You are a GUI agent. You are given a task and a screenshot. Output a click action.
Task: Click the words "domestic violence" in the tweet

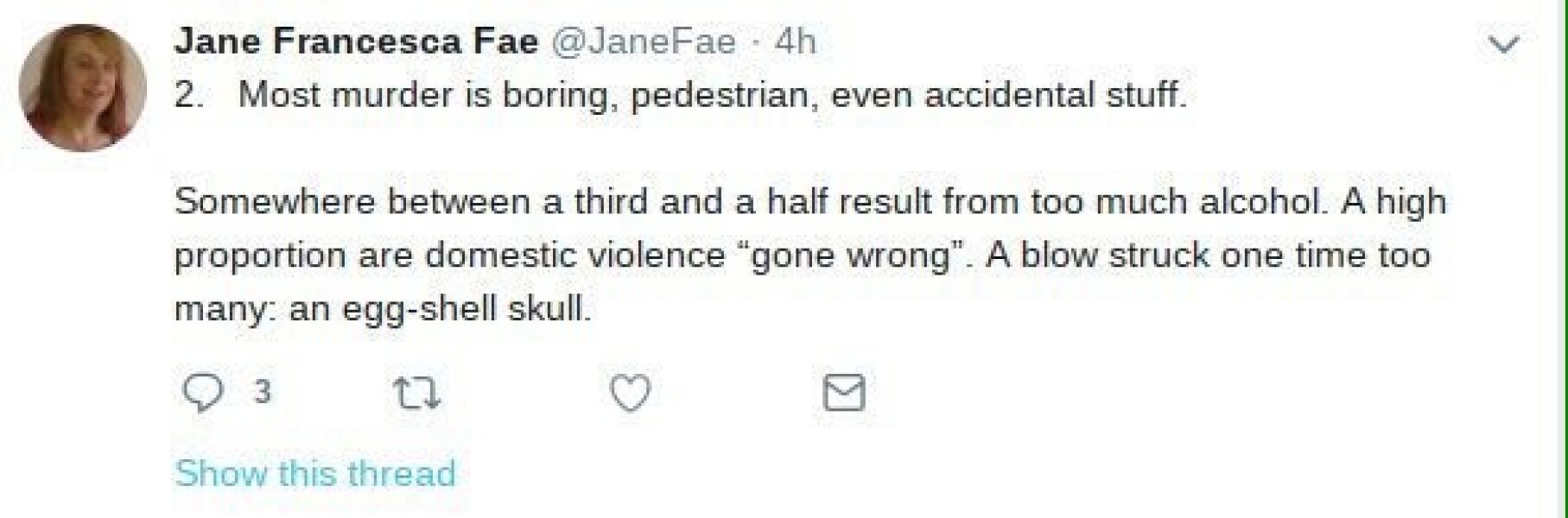575,256
